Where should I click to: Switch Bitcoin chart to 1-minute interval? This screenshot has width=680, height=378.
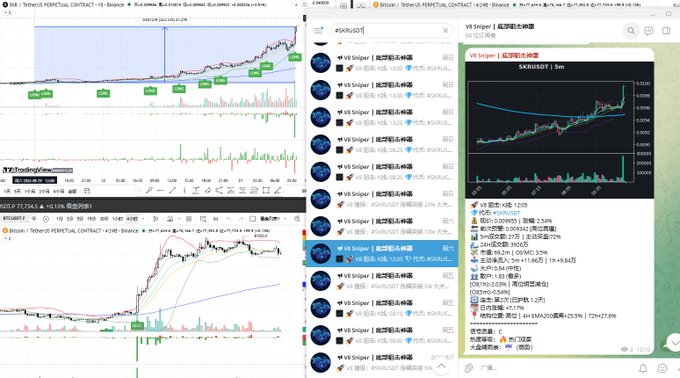59,218
